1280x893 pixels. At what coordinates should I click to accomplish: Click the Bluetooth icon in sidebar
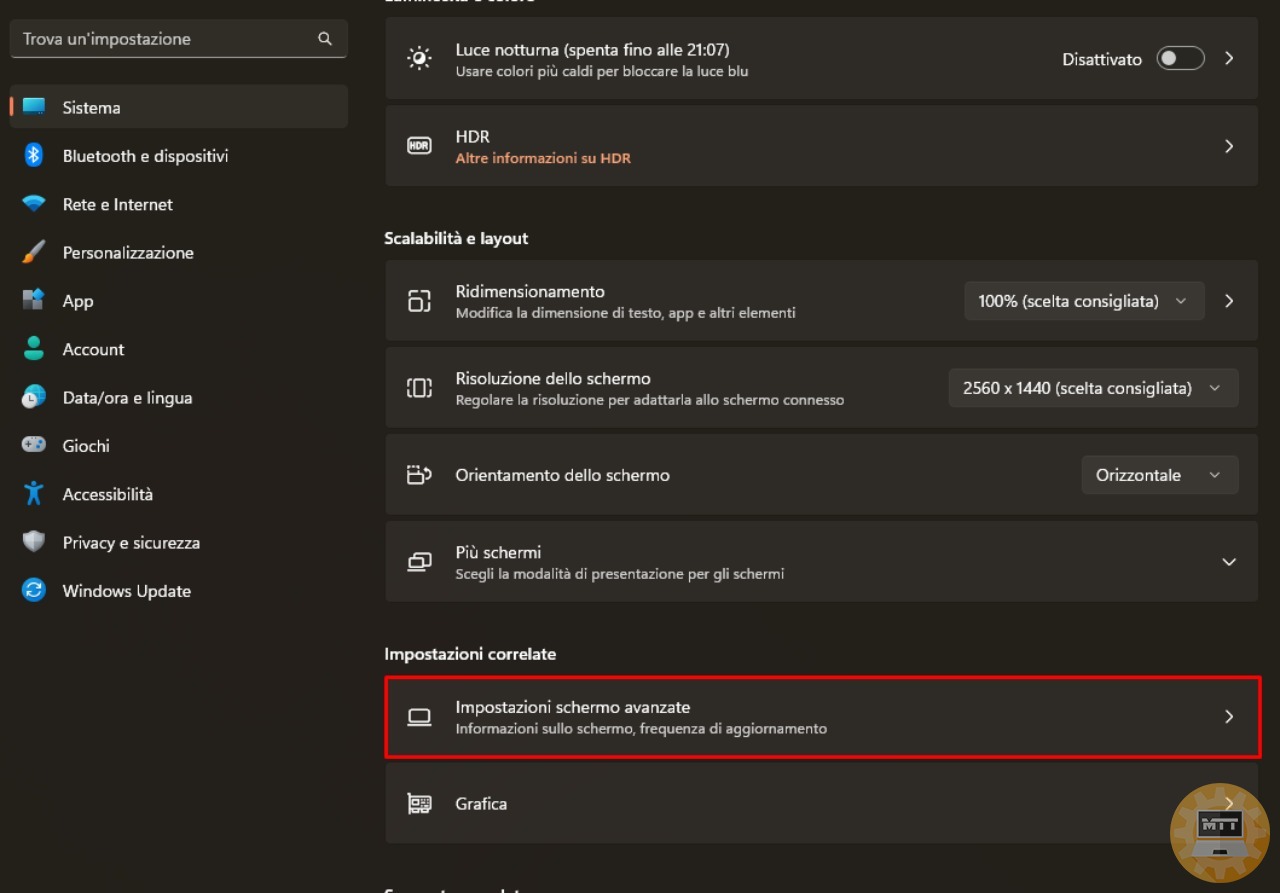point(34,155)
